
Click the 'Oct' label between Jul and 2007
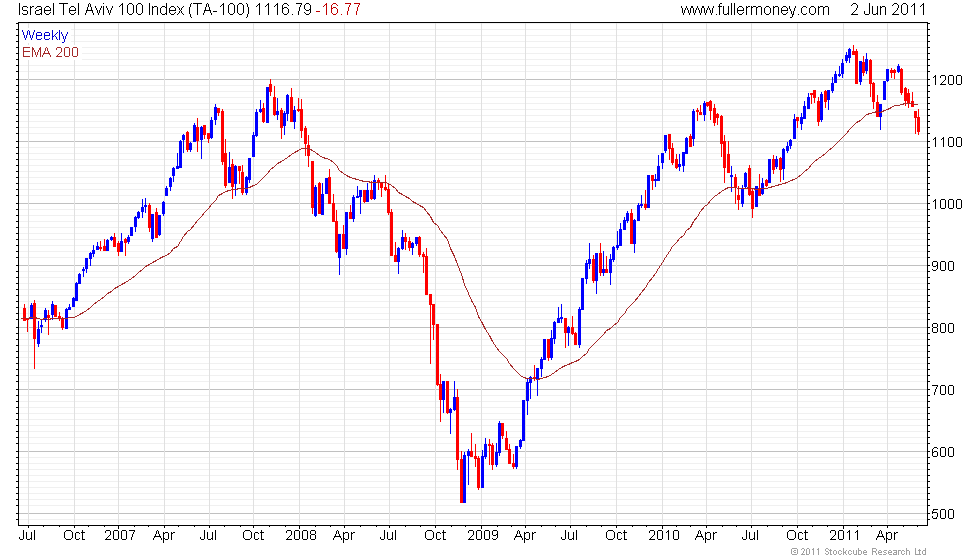(74, 536)
